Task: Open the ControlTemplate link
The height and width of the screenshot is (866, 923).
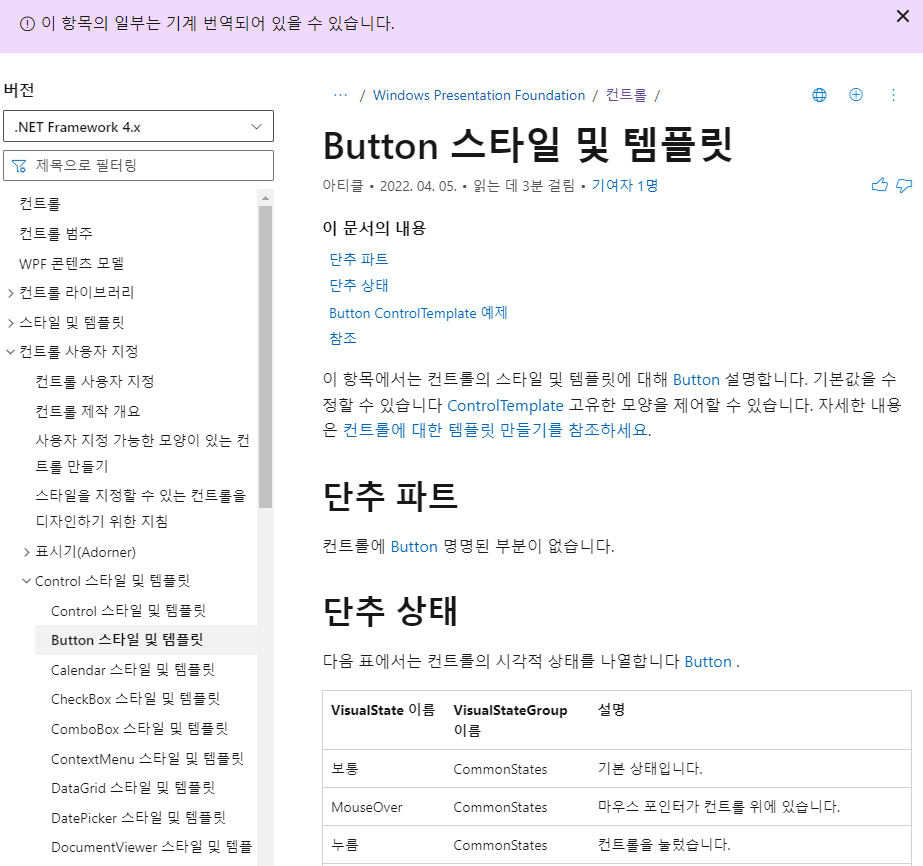Action: [x=505, y=405]
